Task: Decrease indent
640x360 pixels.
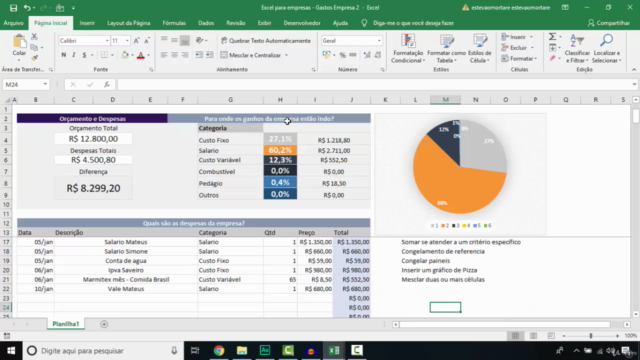Action: [199, 55]
